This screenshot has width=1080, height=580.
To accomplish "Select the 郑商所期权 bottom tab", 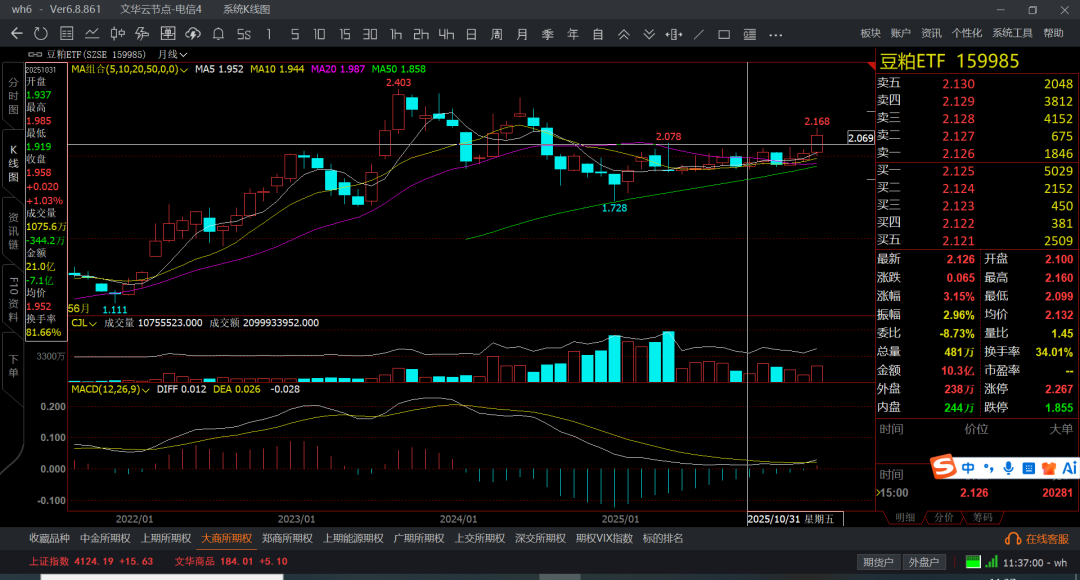I will pos(287,538).
